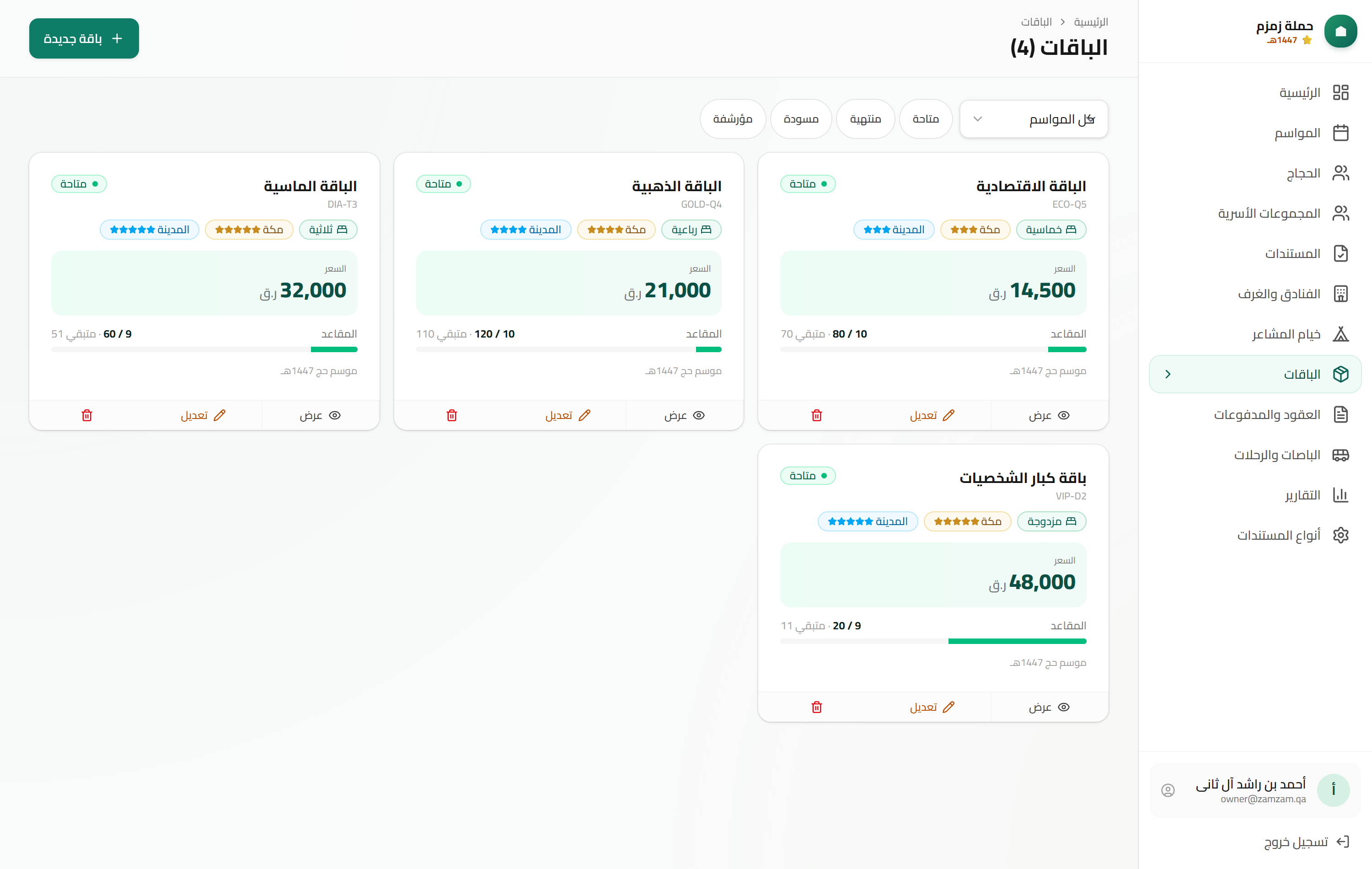Toggle the متاحة status filter chip
1372x869 pixels.
point(925,119)
